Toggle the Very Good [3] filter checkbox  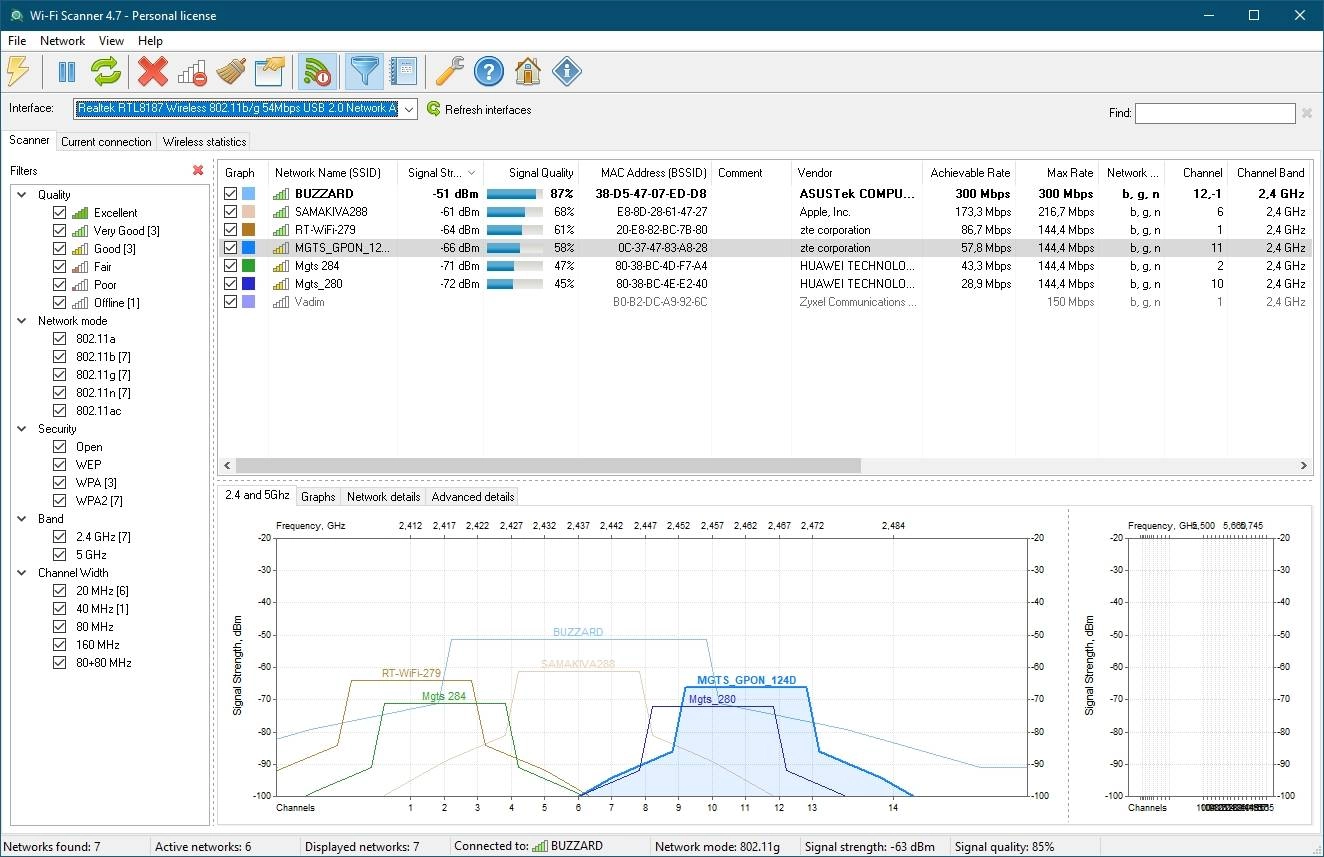(x=60, y=231)
